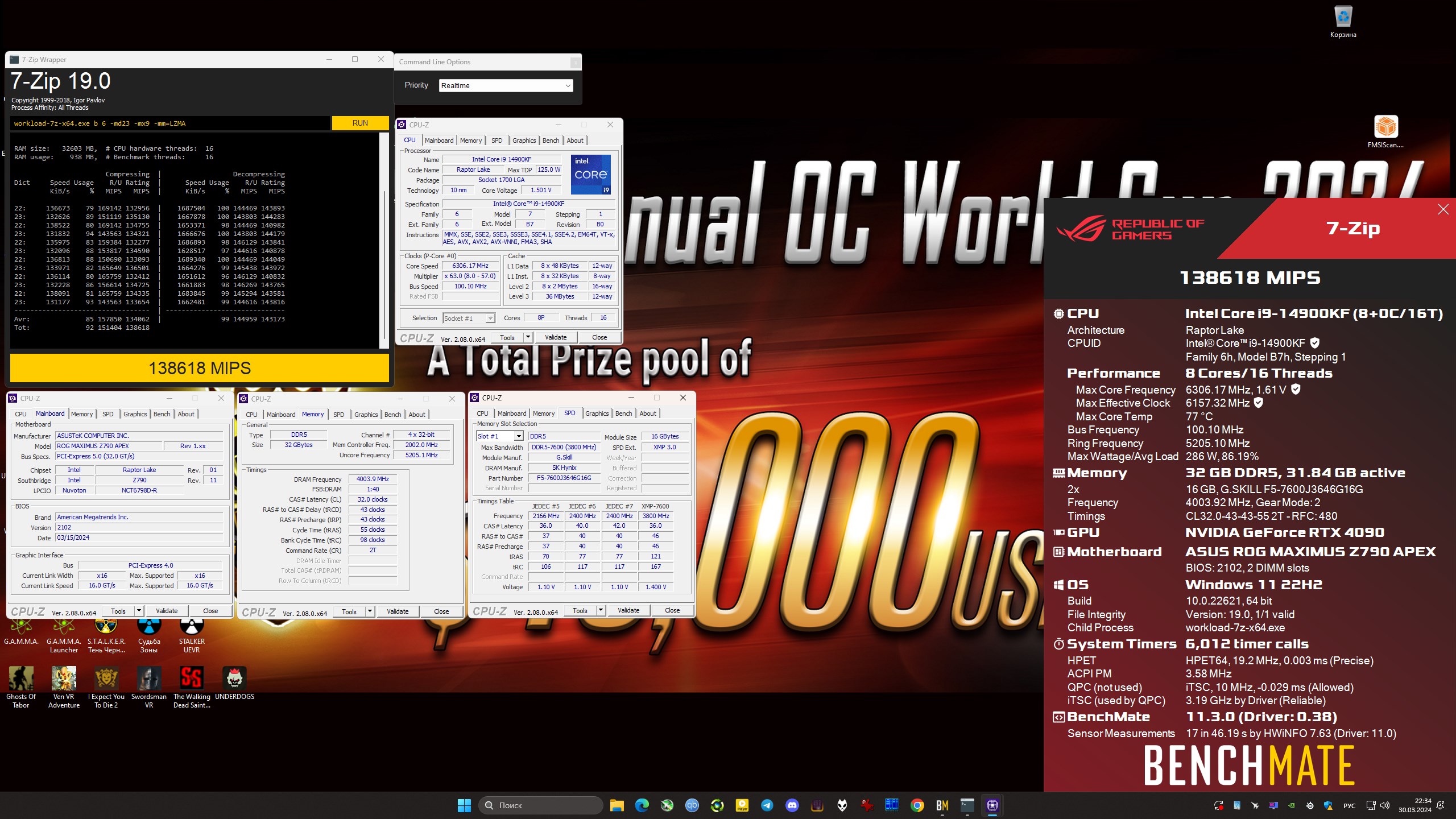Click Validate in top CPU-Z window
The width and height of the screenshot is (1456, 819).
click(x=556, y=337)
